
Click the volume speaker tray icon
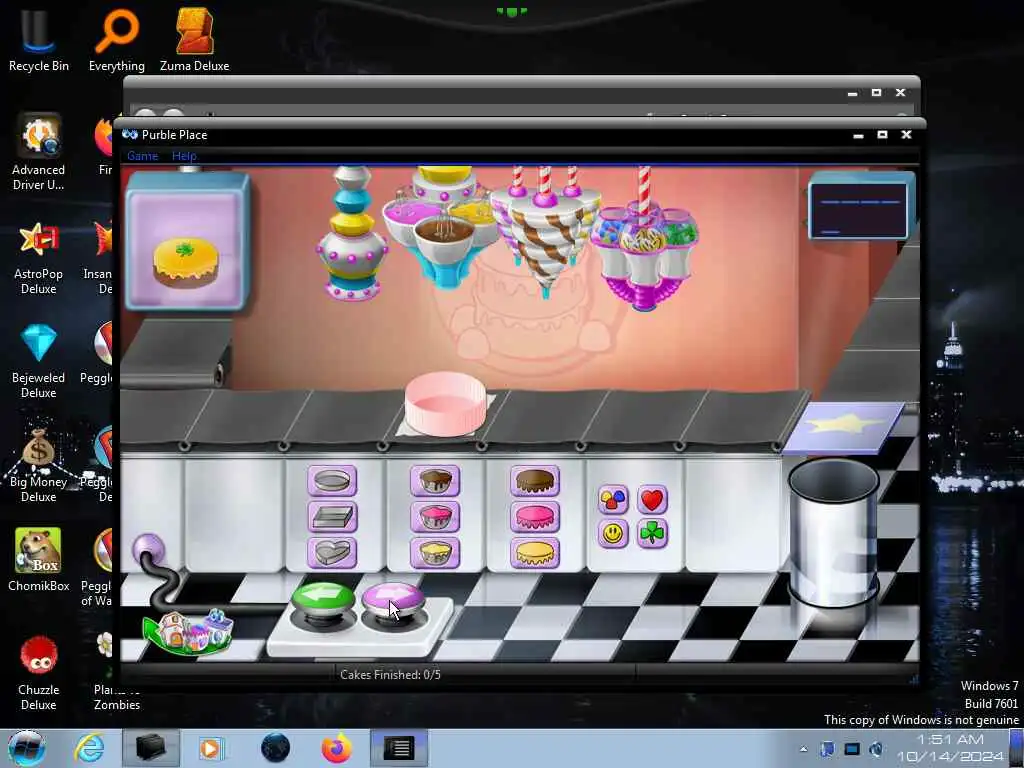click(x=876, y=749)
